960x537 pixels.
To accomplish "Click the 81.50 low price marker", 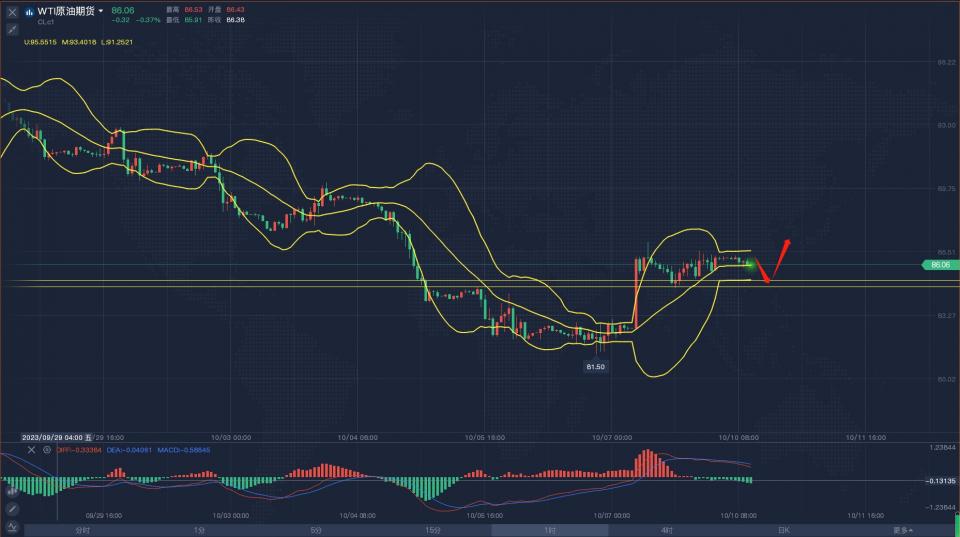I will click(595, 367).
